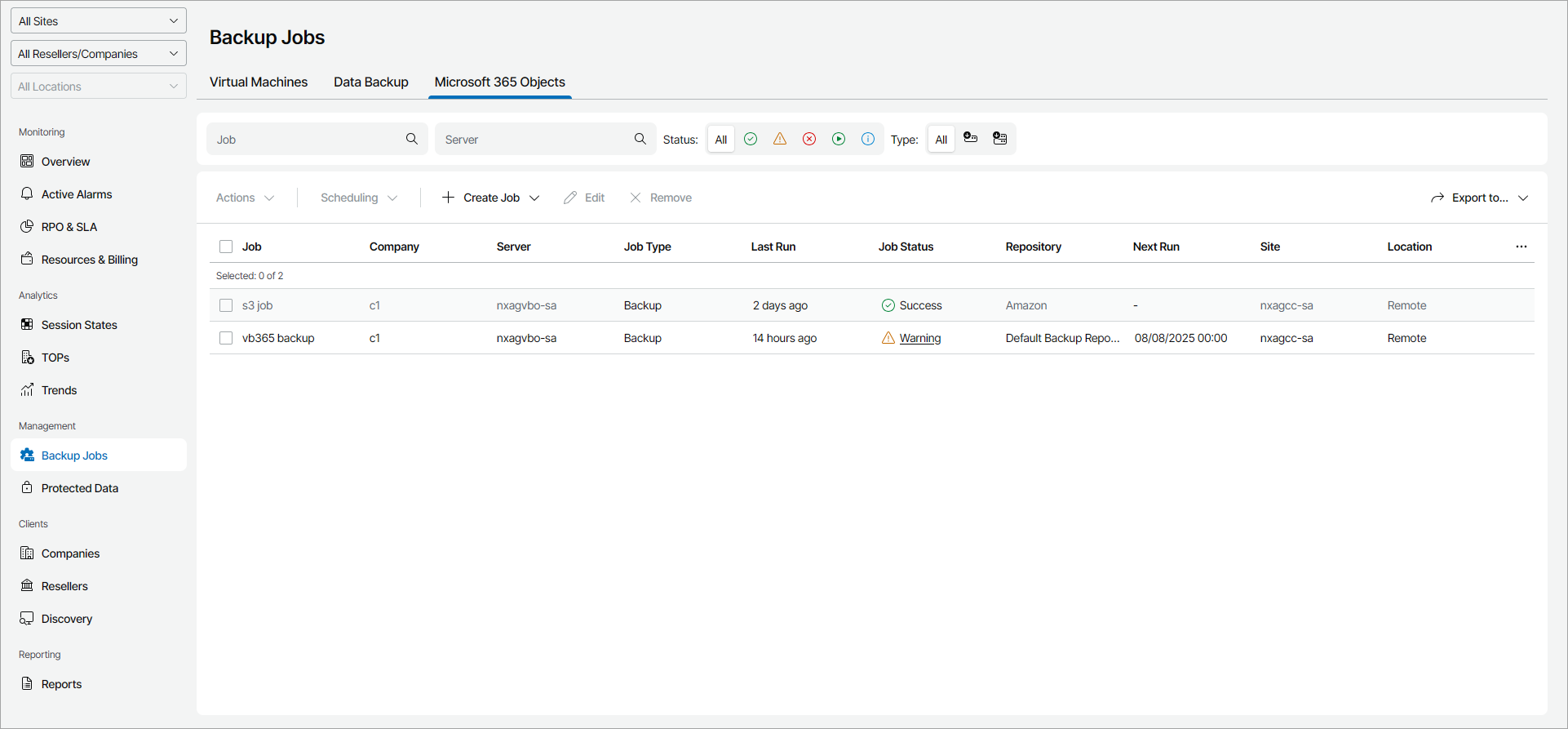Switch to the Virtual Machines tab
This screenshot has height=729, width=1568.
tap(259, 82)
